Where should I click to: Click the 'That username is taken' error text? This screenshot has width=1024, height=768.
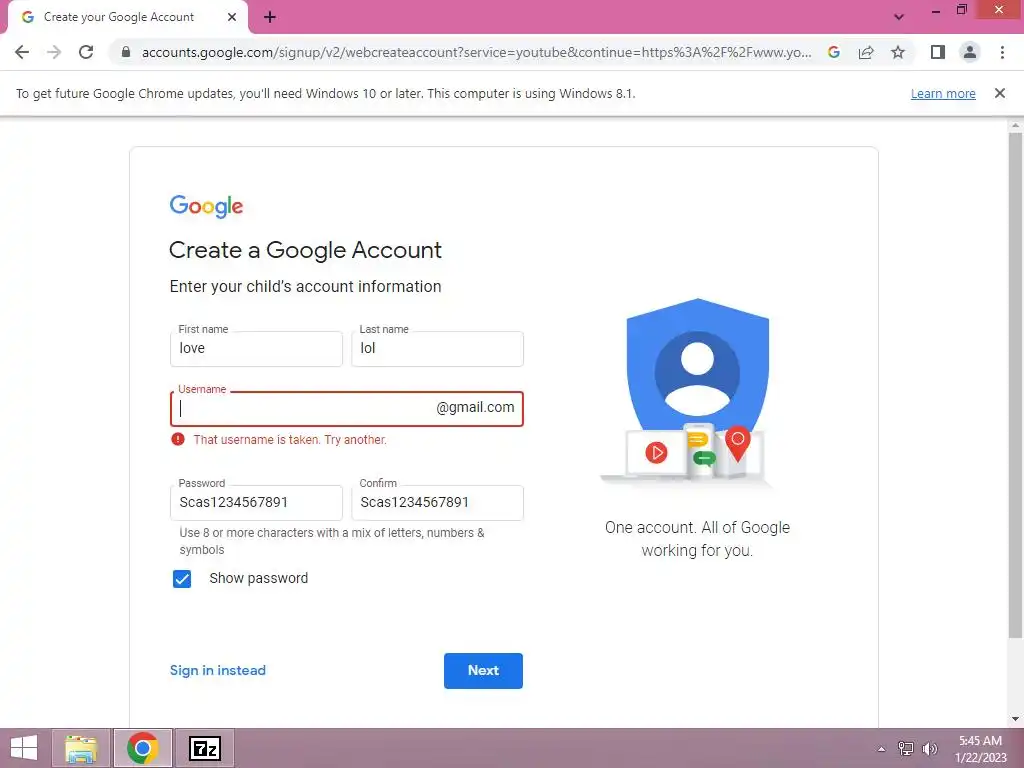coord(290,440)
